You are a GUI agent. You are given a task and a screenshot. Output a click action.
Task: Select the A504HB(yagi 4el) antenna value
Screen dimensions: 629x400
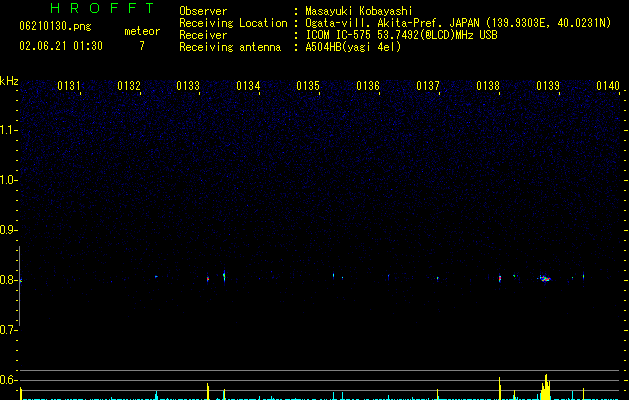(x=353, y=47)
